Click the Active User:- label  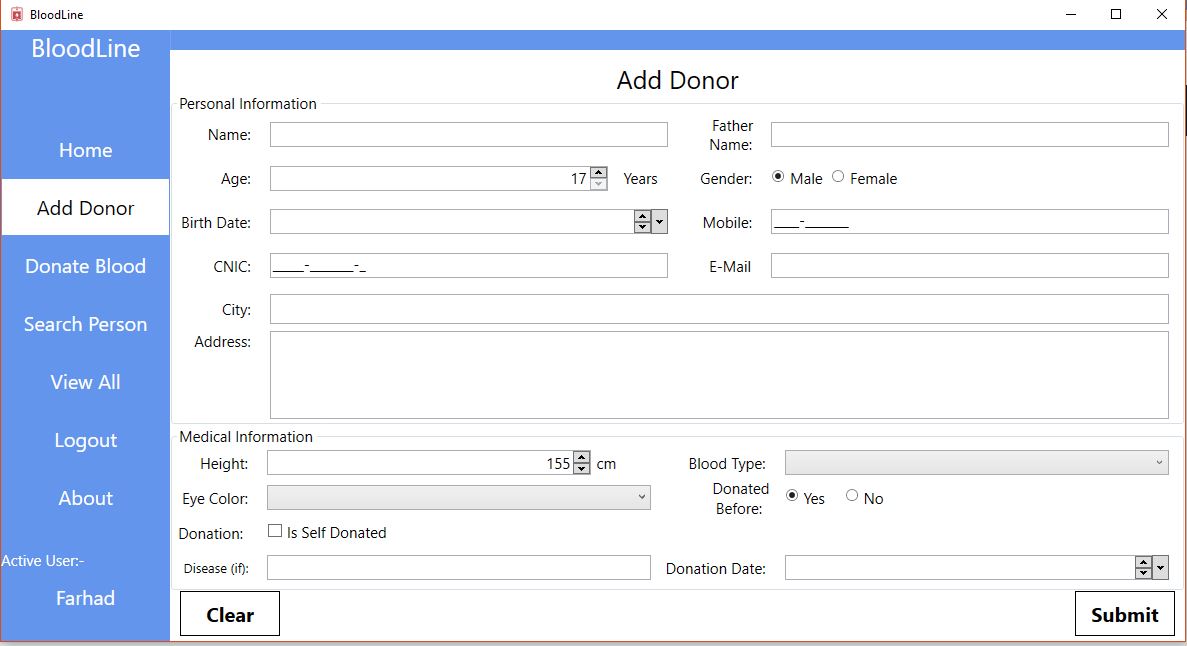(x=42, y=561)
